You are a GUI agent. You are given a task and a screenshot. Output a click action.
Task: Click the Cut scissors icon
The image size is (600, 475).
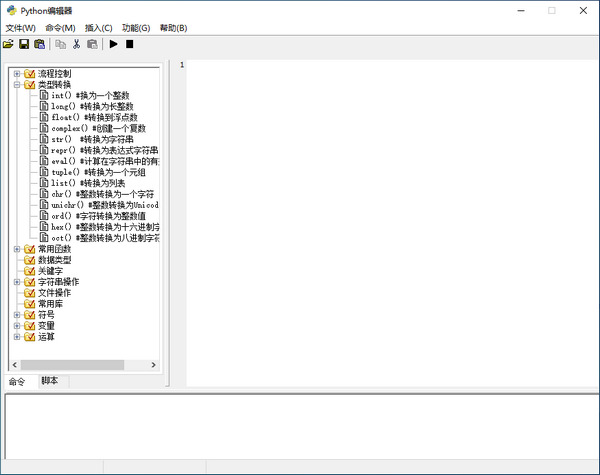pyautogui.click(x=77, y=44)
